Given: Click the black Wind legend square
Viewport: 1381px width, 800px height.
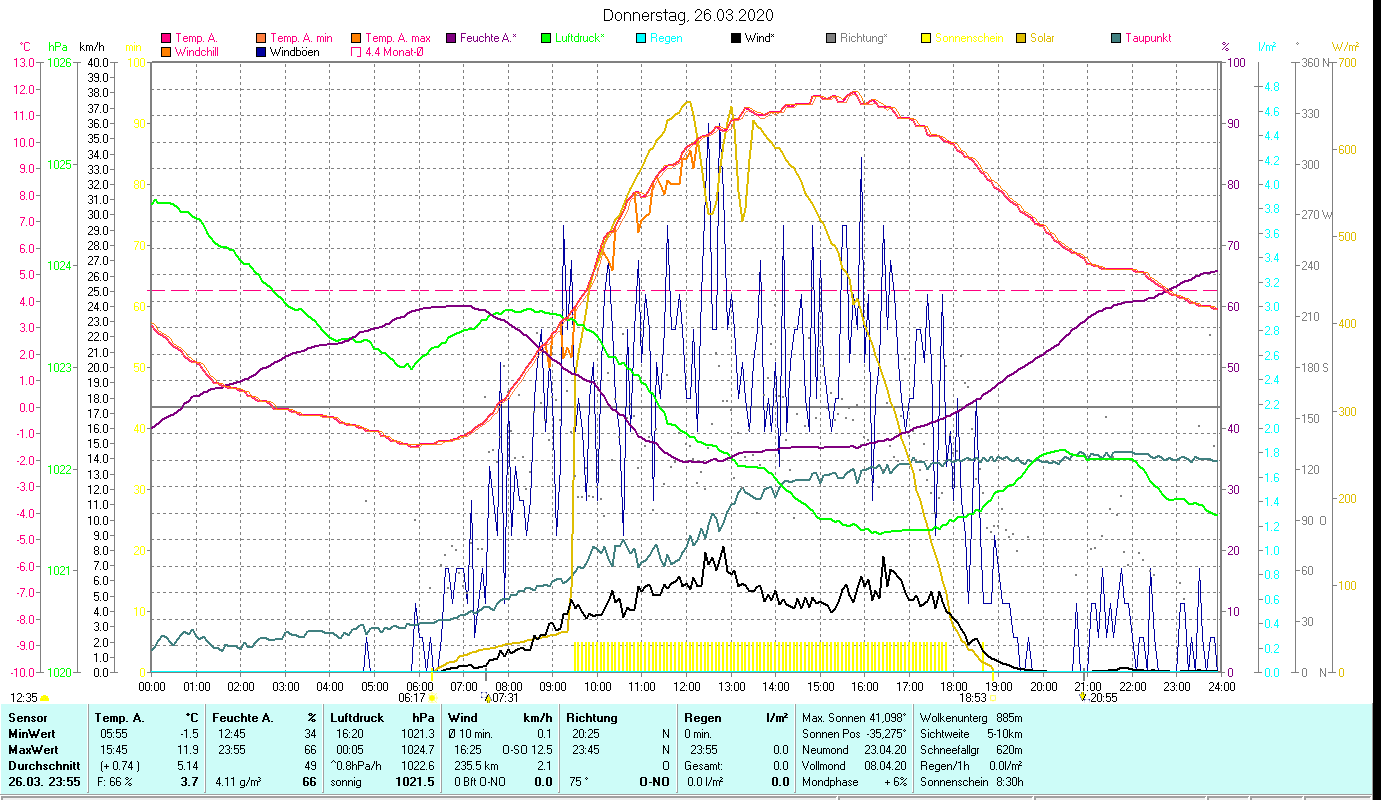Looking at the screenshot, I should [x=736, y=39].
